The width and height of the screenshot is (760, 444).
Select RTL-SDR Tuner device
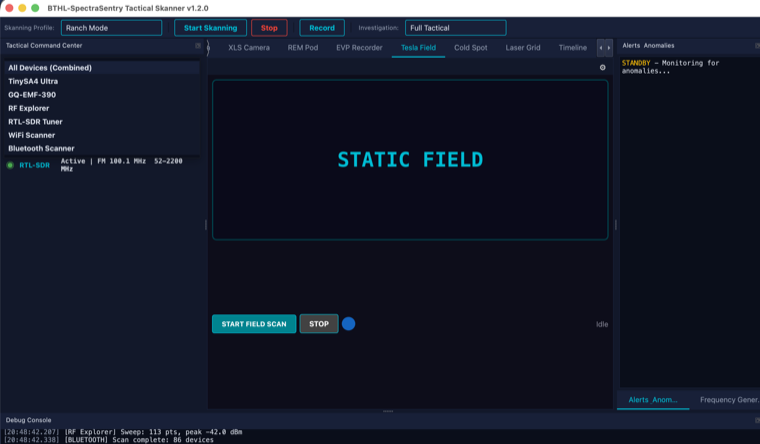102,122
